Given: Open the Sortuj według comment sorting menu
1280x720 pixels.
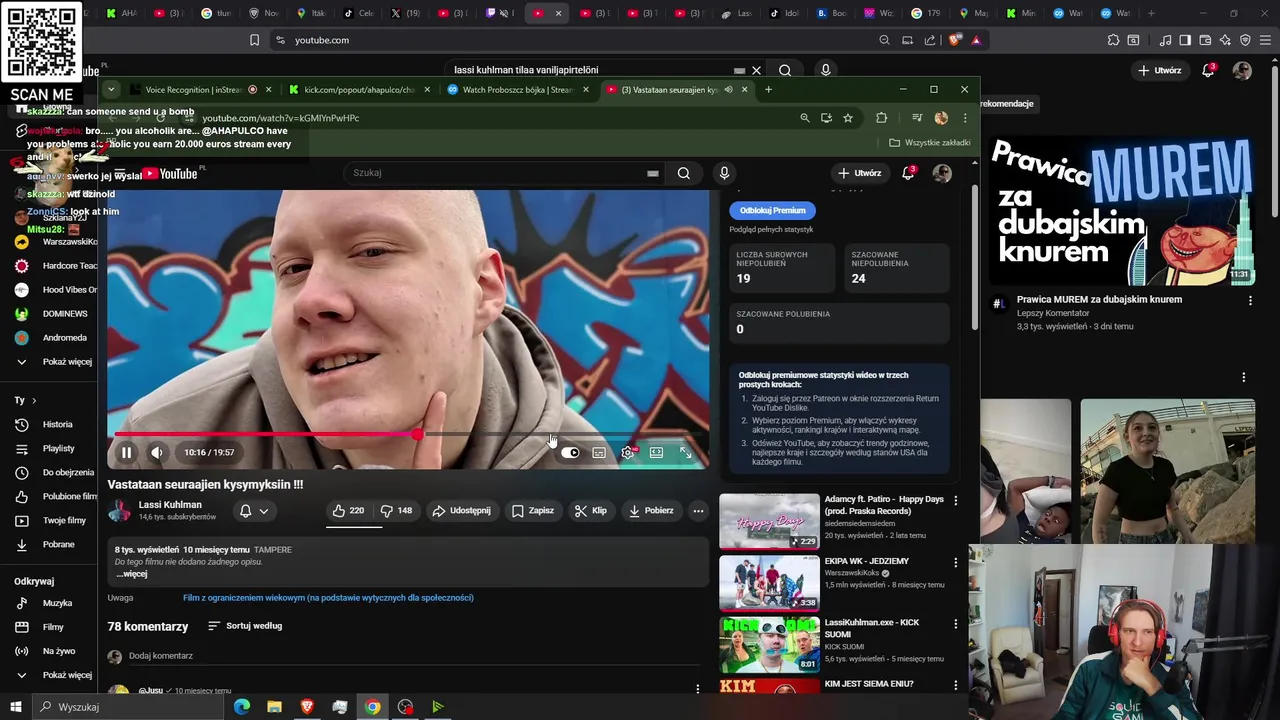Looking at the screenshot, I should click(x=245, y=626).
